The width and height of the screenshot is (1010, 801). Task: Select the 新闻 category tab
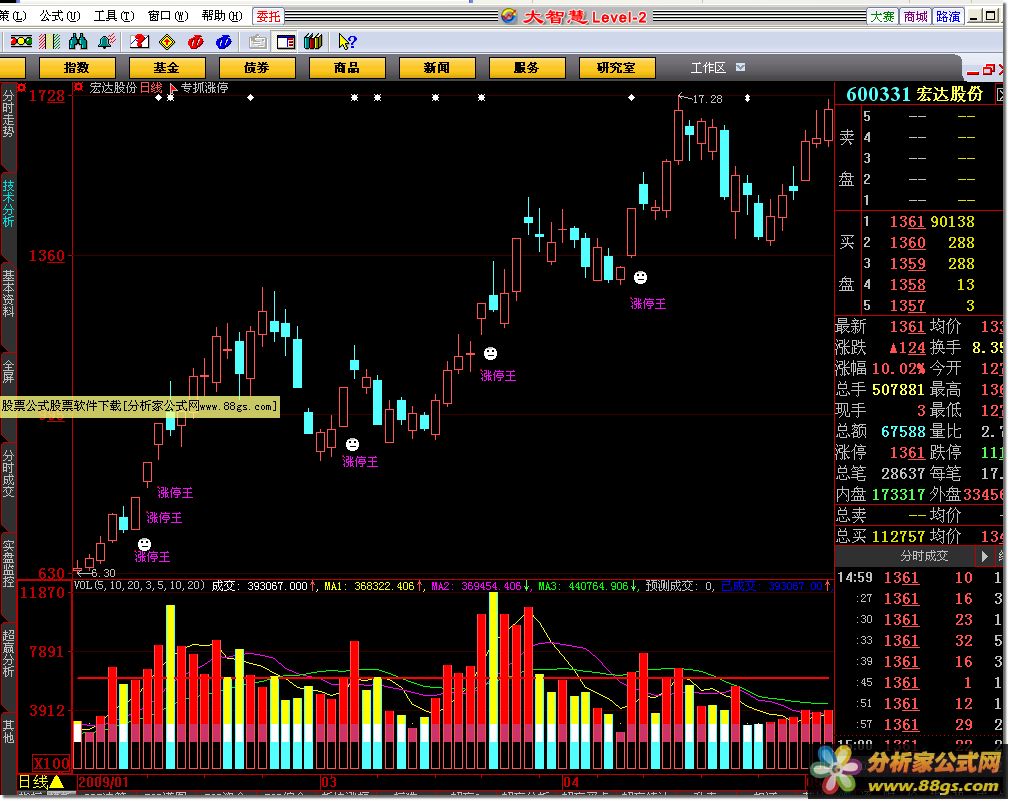point(437,68)
